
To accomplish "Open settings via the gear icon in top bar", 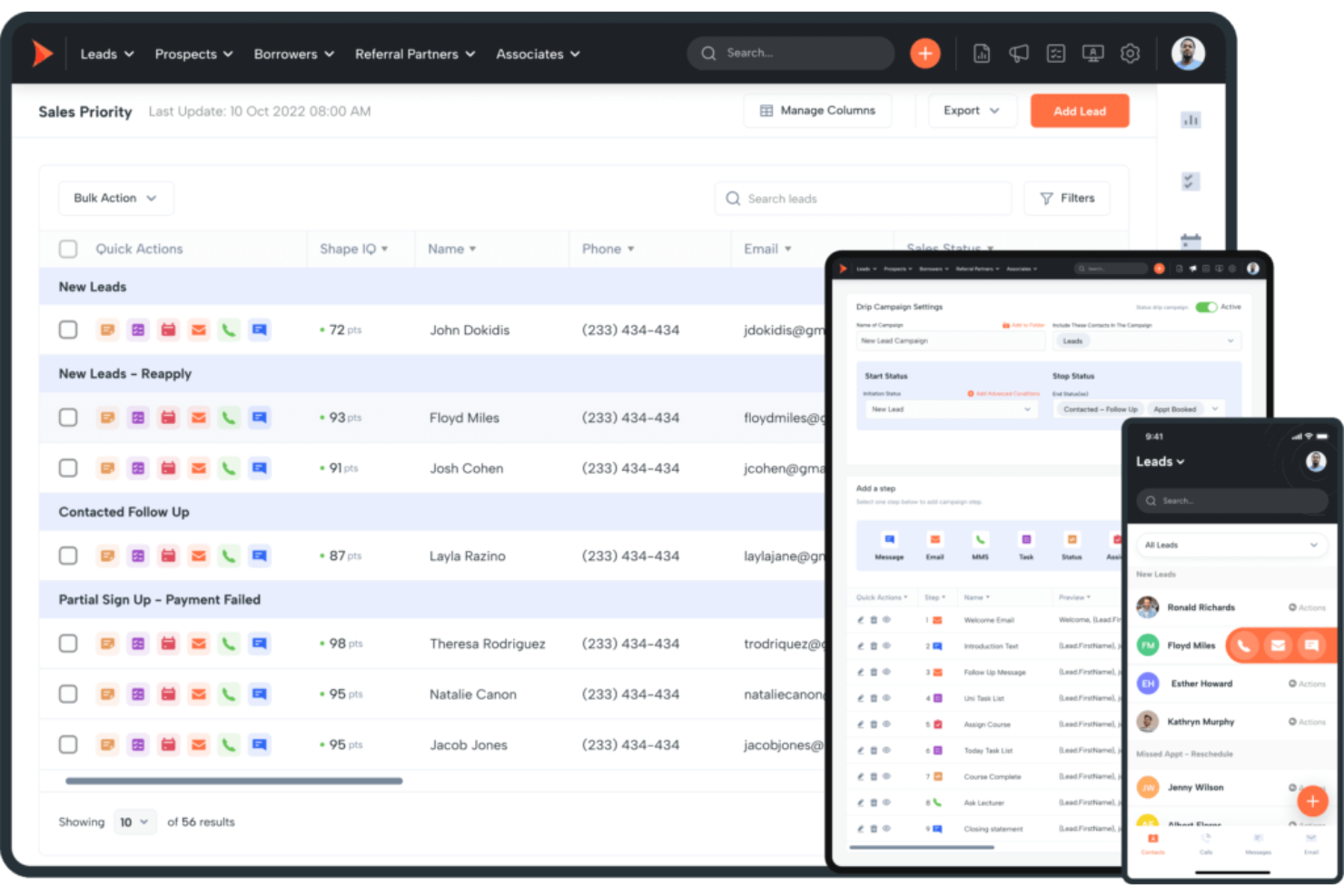I will coord(1130,54).
